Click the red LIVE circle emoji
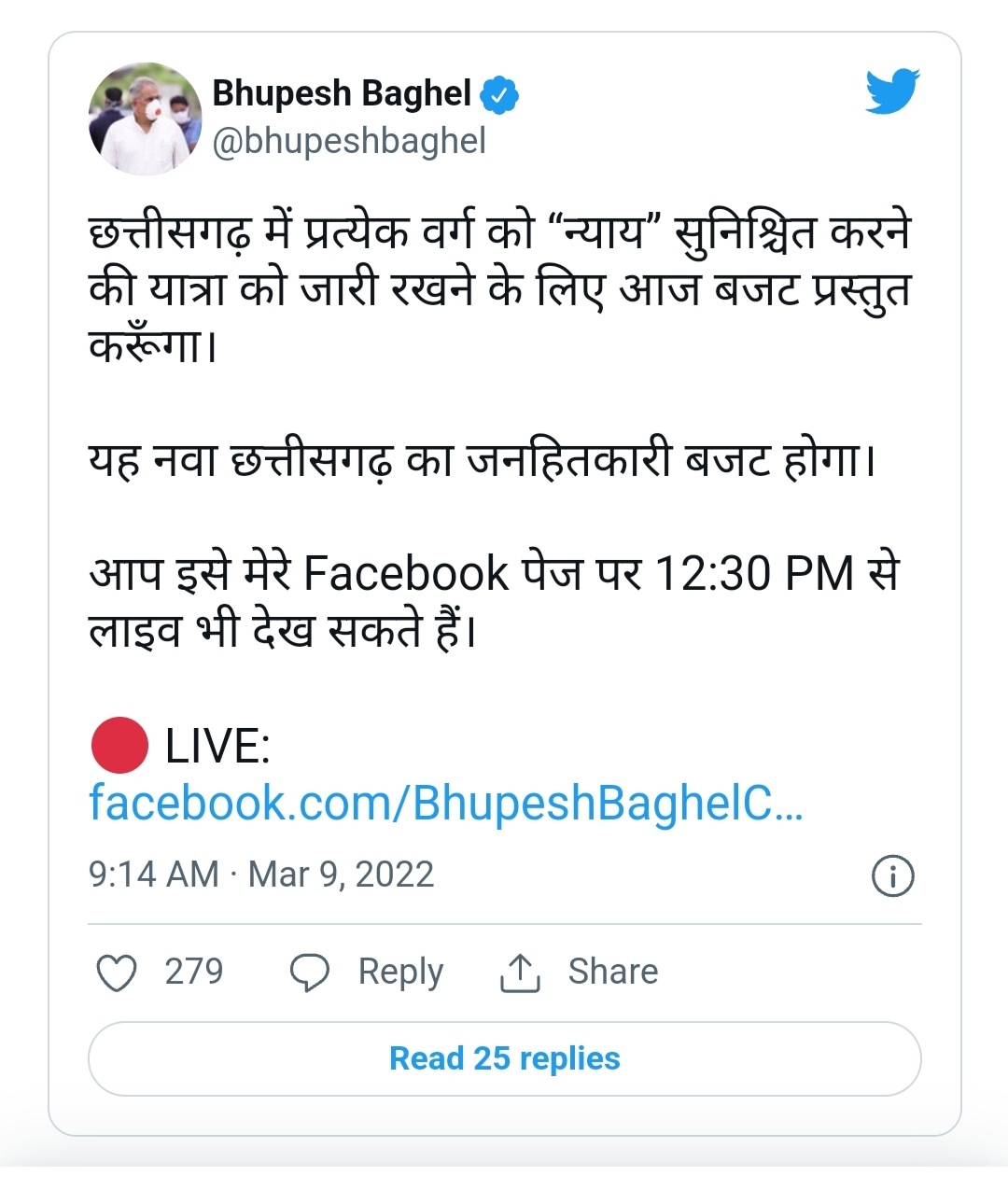Viewport: 1008px width, 1190px height. tap(119, 746)
